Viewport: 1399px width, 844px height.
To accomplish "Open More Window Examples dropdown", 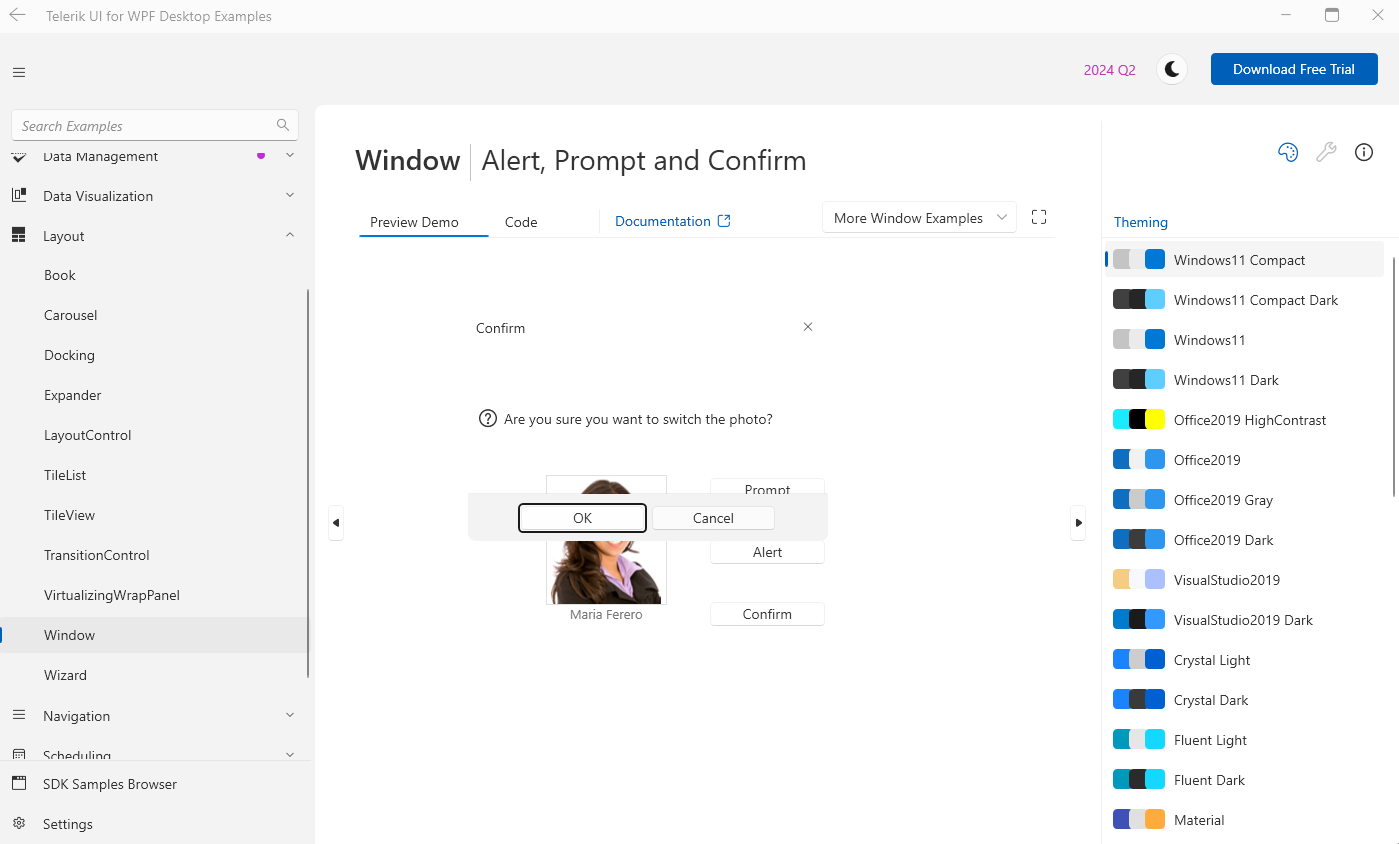I will coord(918,218).
